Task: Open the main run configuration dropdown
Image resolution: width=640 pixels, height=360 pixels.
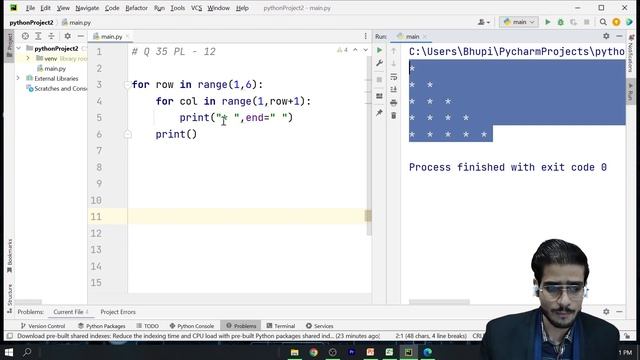Action: (519, 22)
